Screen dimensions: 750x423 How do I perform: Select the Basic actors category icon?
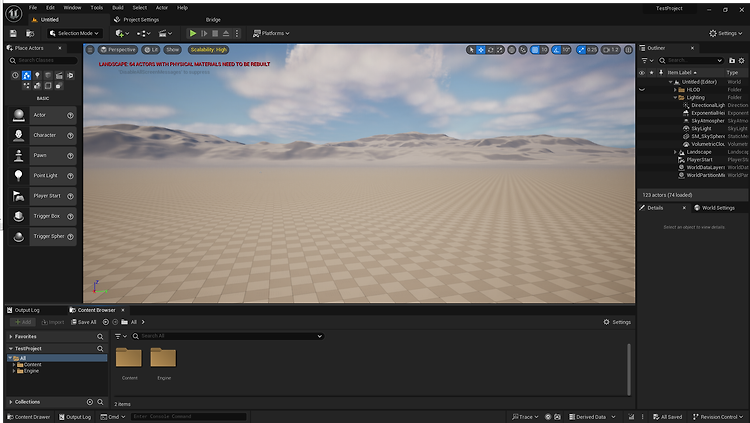(x=26, y=75)
